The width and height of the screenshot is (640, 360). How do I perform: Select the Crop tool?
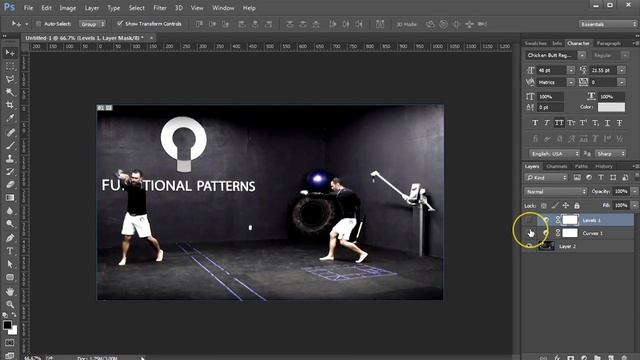click(x=10, y=105)
